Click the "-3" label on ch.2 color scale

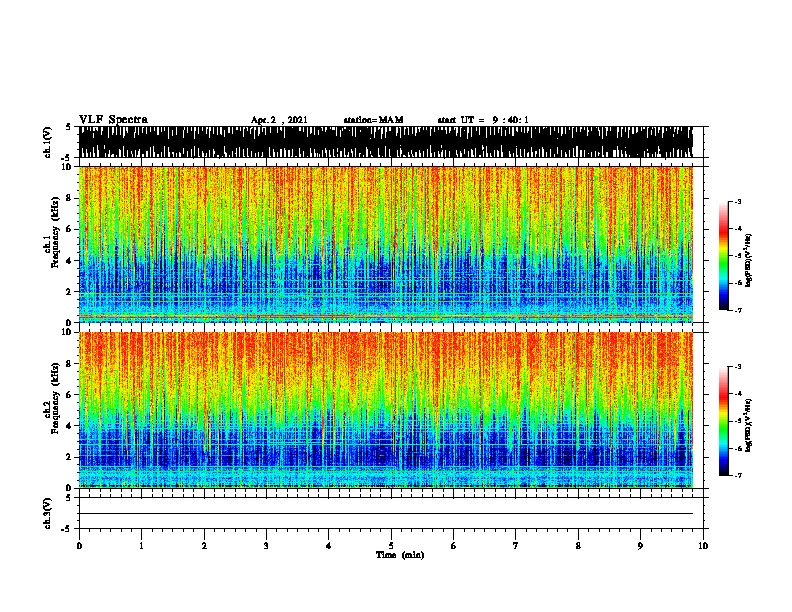737,367
